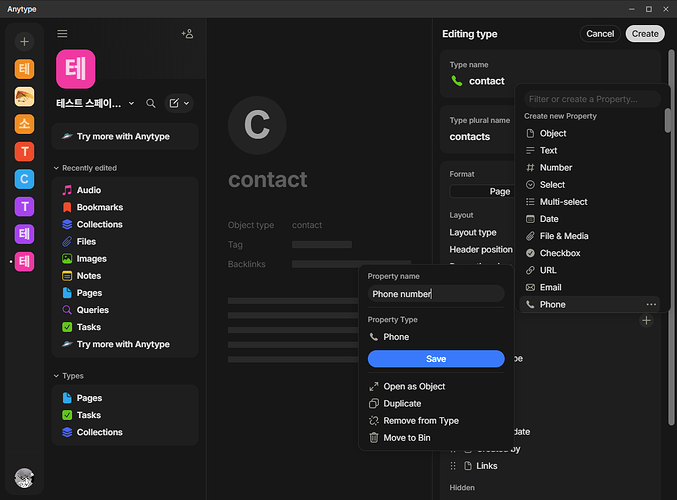Click drag handle next to Links property
Image resolution: width=677 pixels, height=500 pixels.
click(453, 466)
